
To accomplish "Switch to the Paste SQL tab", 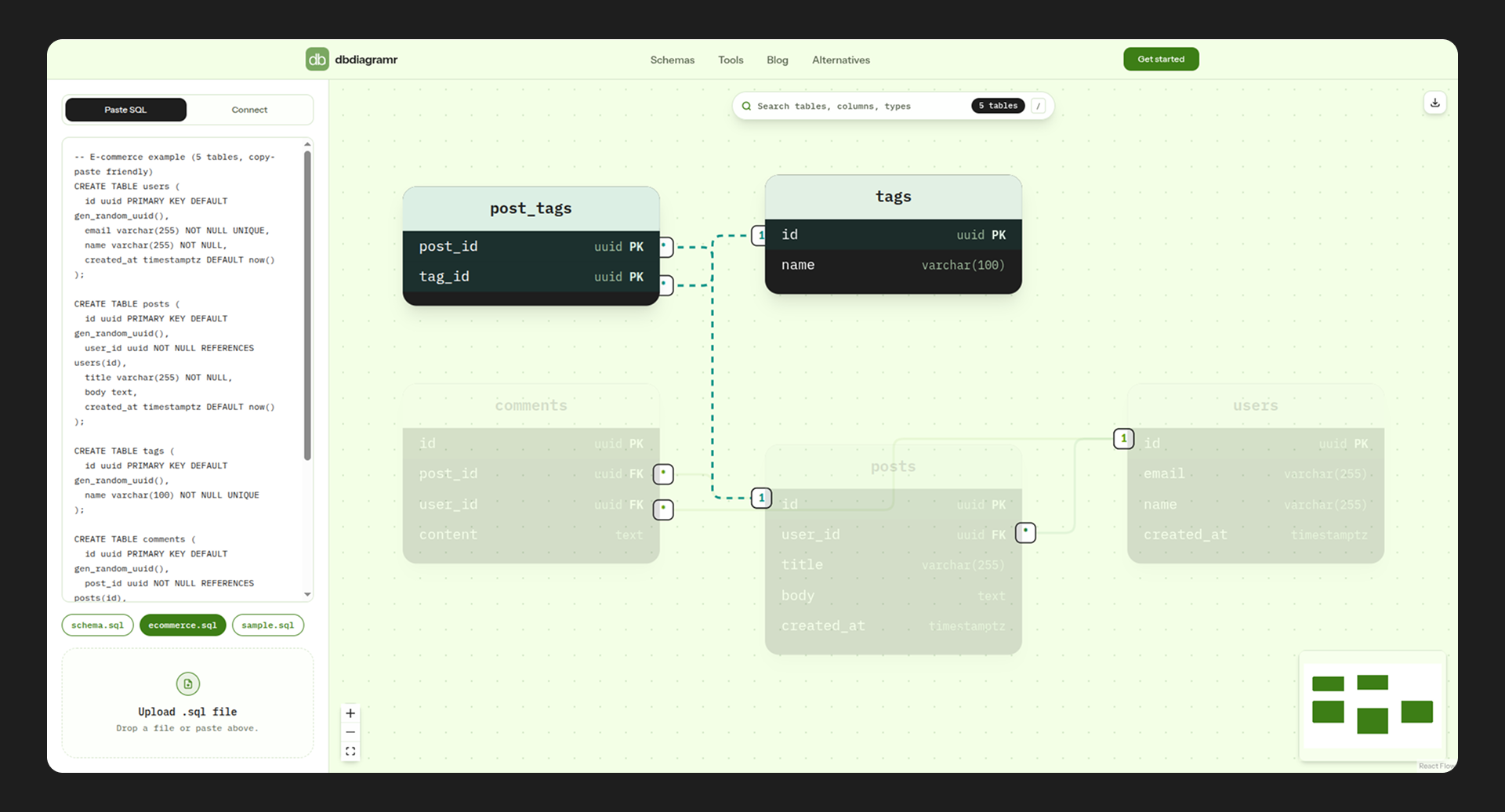I will 125,110.
